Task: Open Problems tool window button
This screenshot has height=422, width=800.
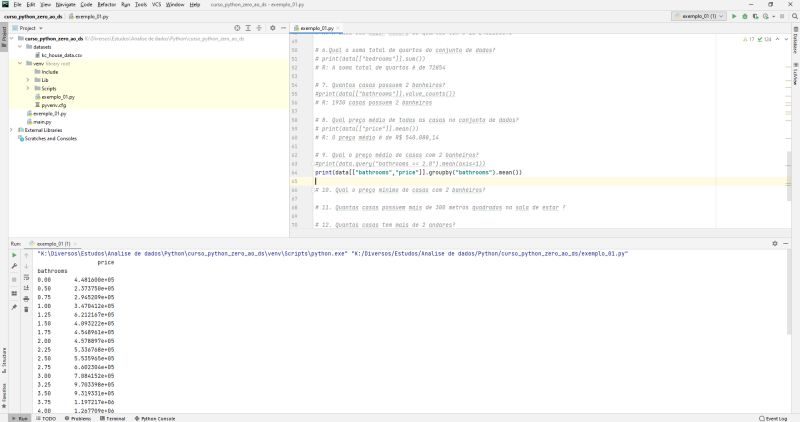Action: tap(78, 418)
